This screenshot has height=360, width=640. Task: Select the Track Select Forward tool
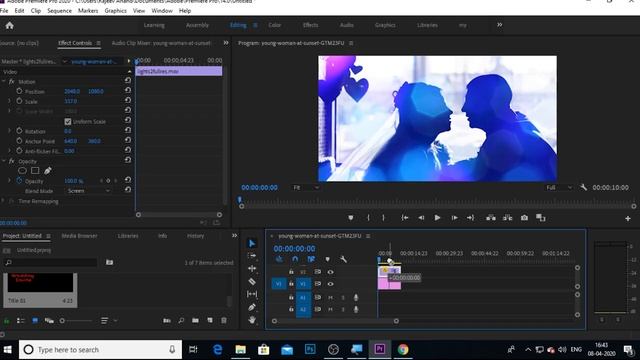coord(252,256)
